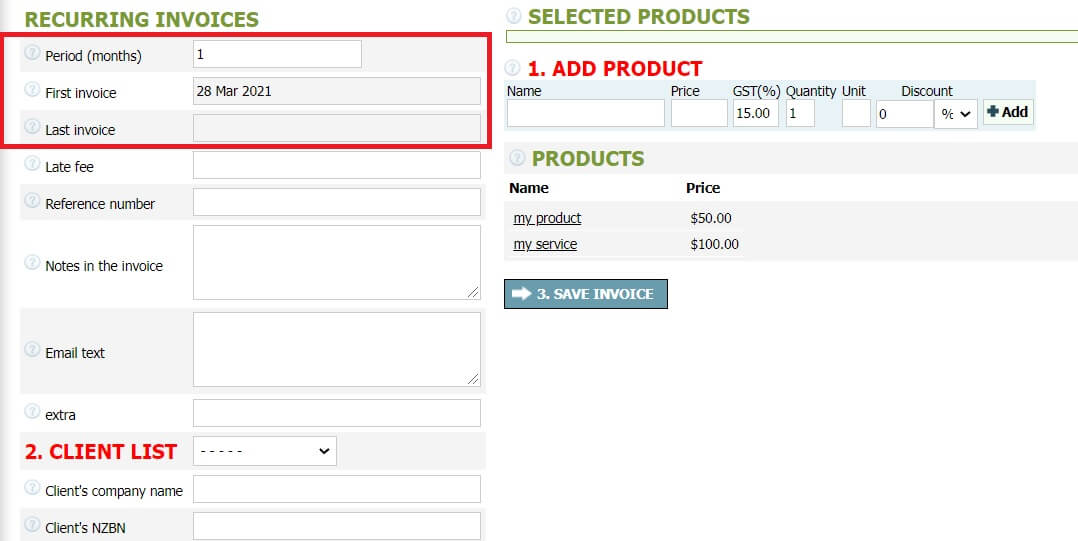Click inside Notes in the invoice textarea
Screen dimensions: 1078x541
pos(337,263)
